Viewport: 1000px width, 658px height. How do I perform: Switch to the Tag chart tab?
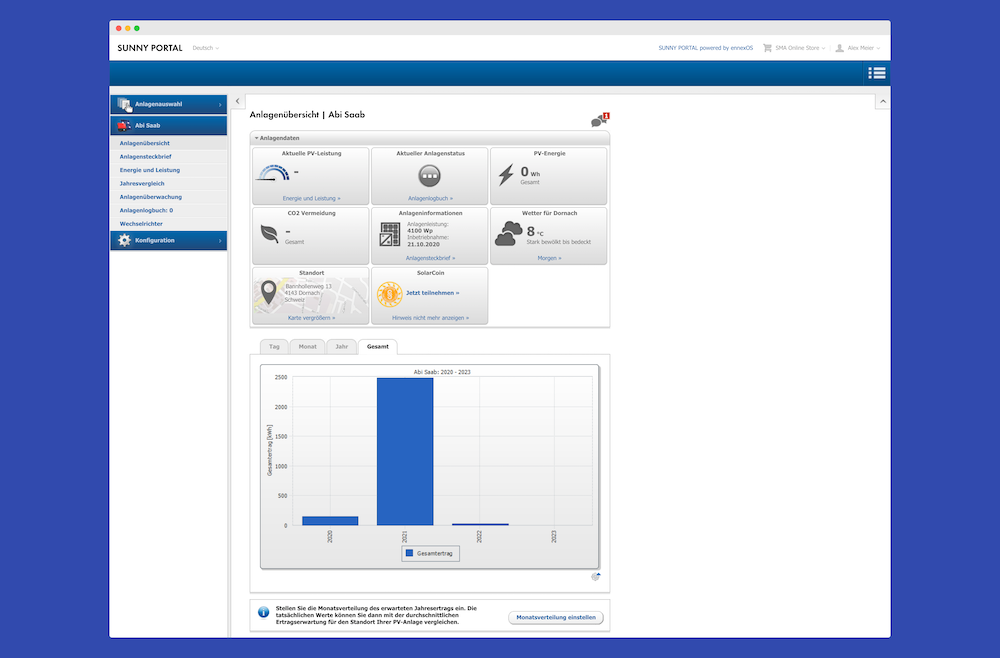(274, 346)
